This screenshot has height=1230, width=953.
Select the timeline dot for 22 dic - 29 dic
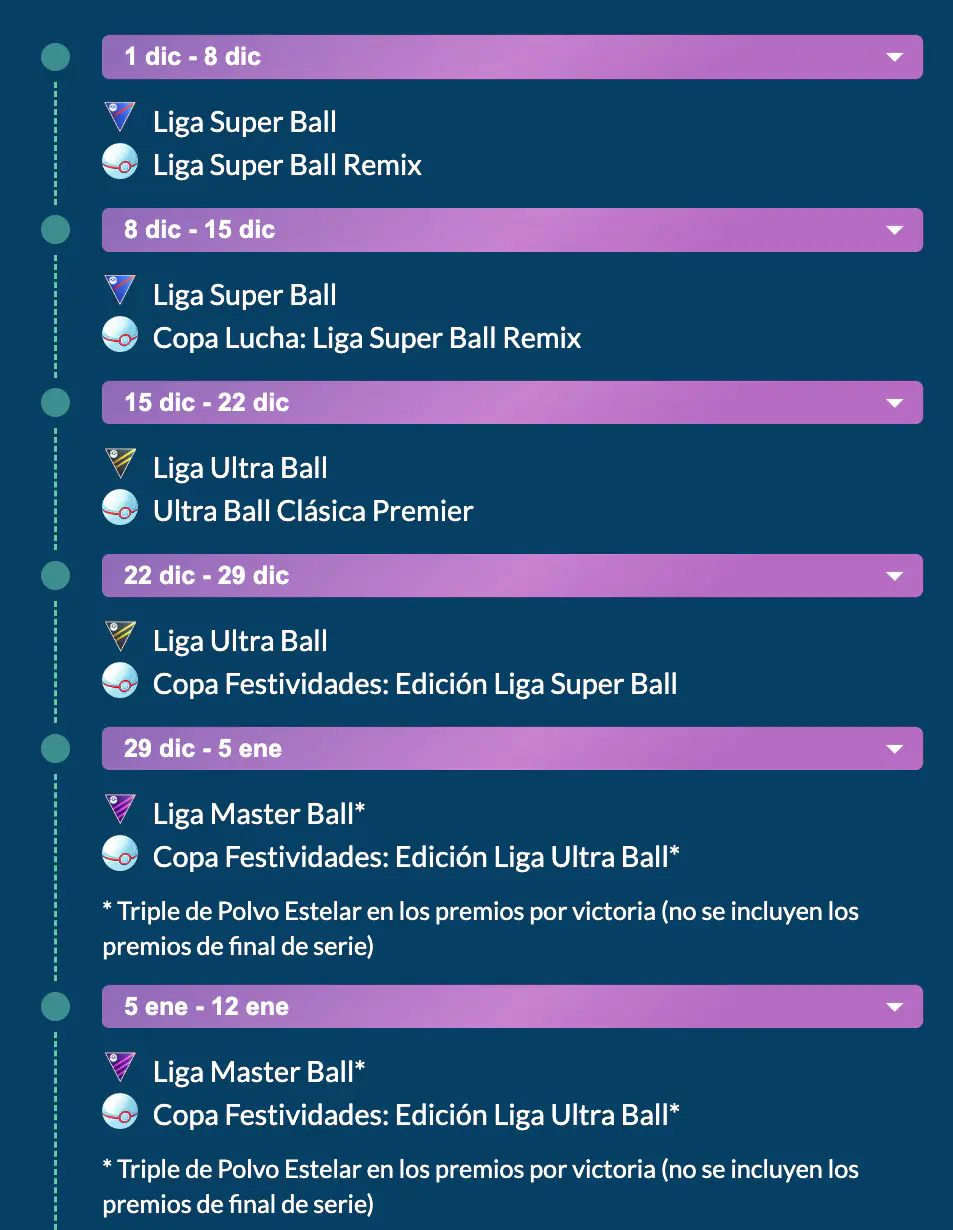(x=56, y=576)
